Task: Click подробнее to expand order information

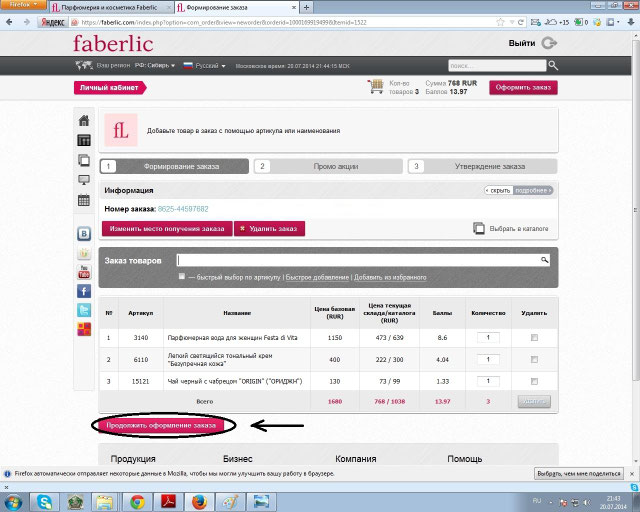Action: click(533, 191)
